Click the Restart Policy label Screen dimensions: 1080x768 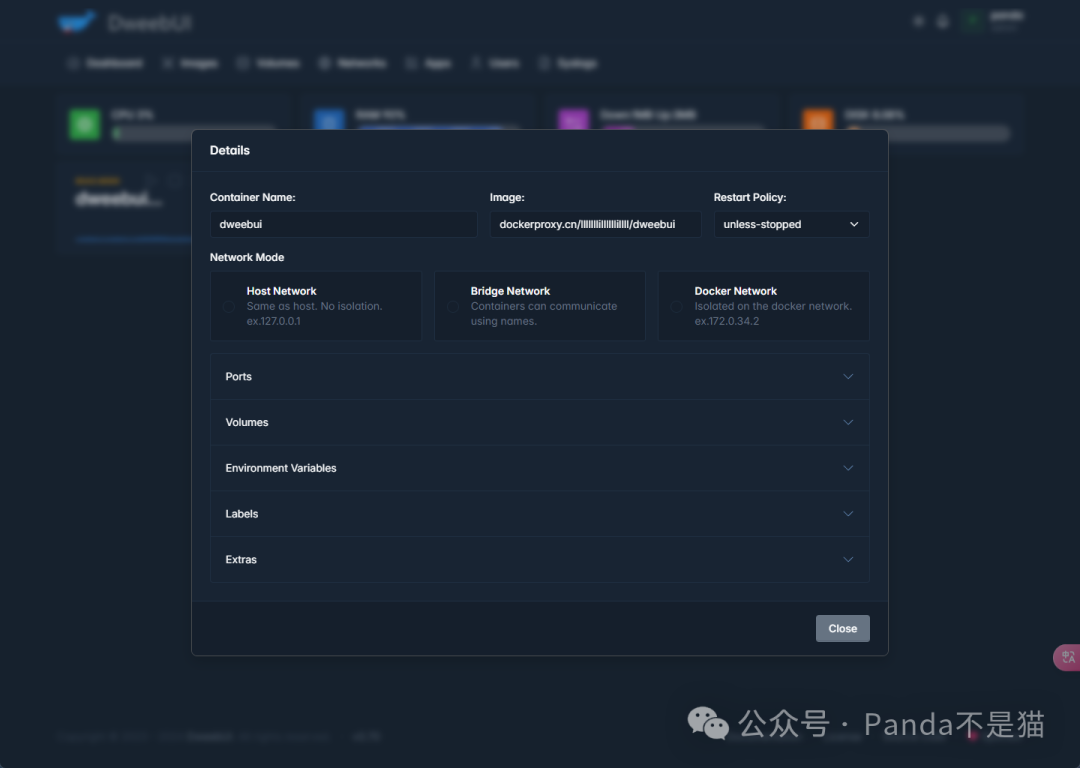(749, 197)
